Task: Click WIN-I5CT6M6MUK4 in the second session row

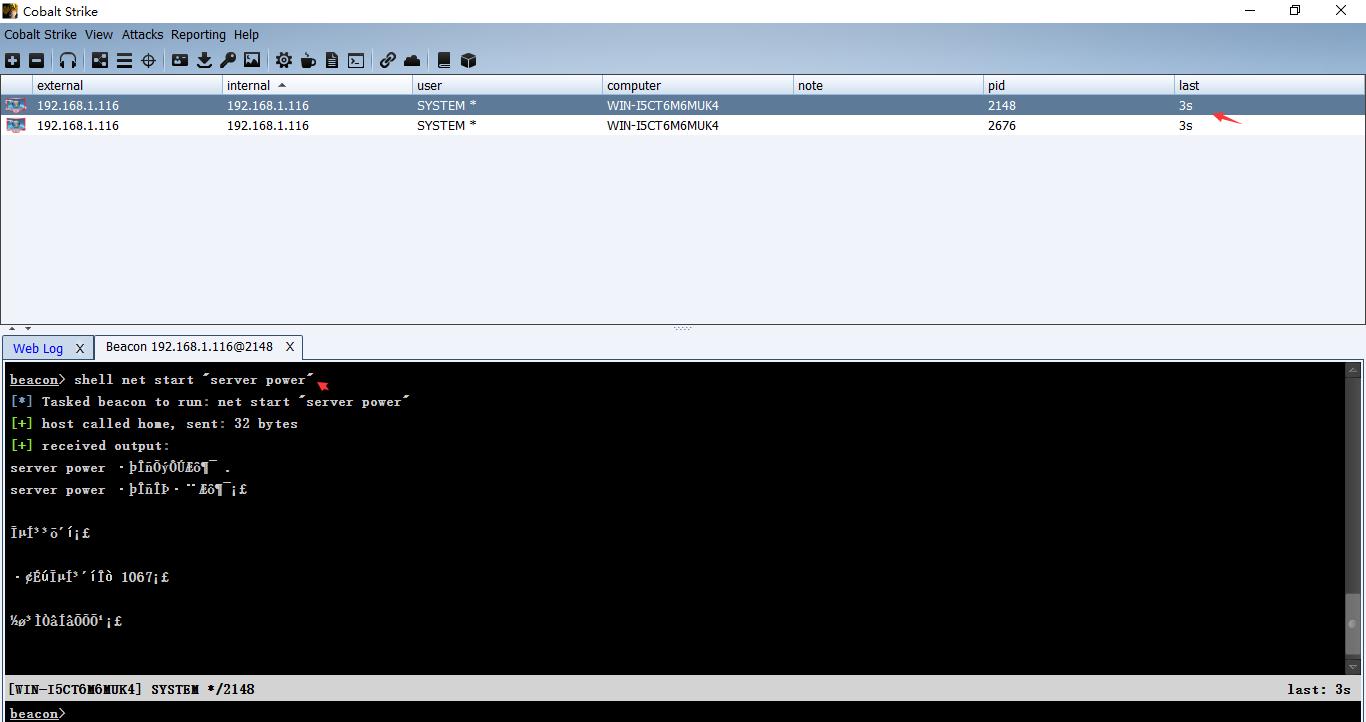Action: coord(663,125)
